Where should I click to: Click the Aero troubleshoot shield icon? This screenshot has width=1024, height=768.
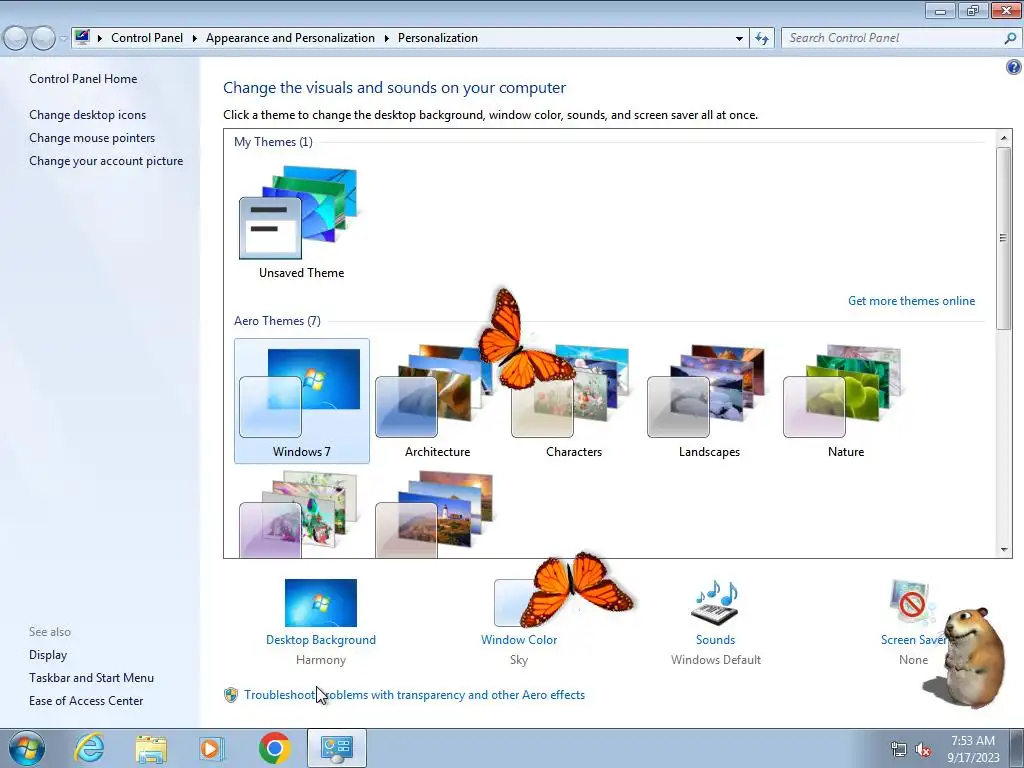pyautogui.click(x=231, y=695)
